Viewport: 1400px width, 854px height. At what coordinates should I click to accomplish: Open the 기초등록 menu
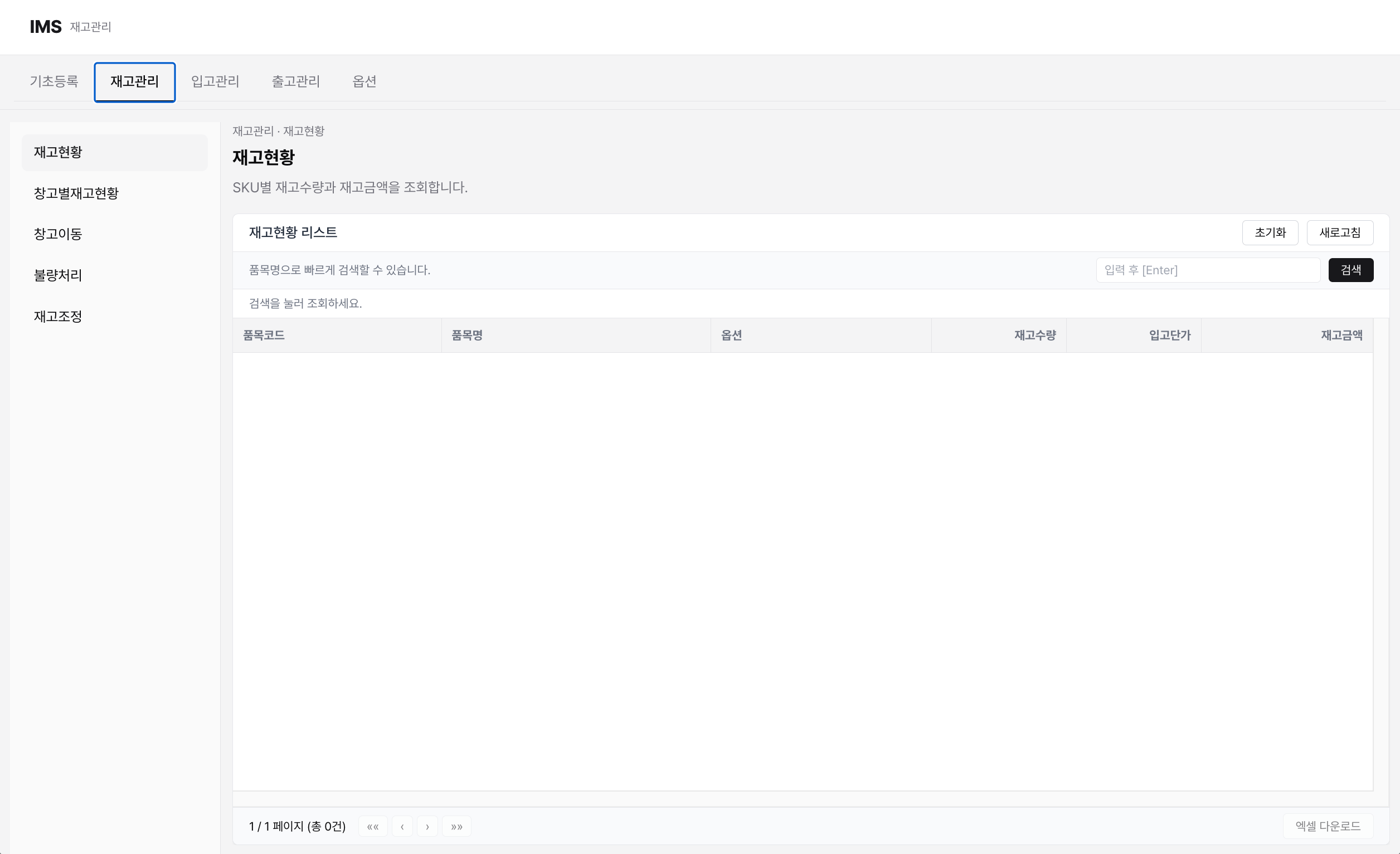click(x=54, y=81)
